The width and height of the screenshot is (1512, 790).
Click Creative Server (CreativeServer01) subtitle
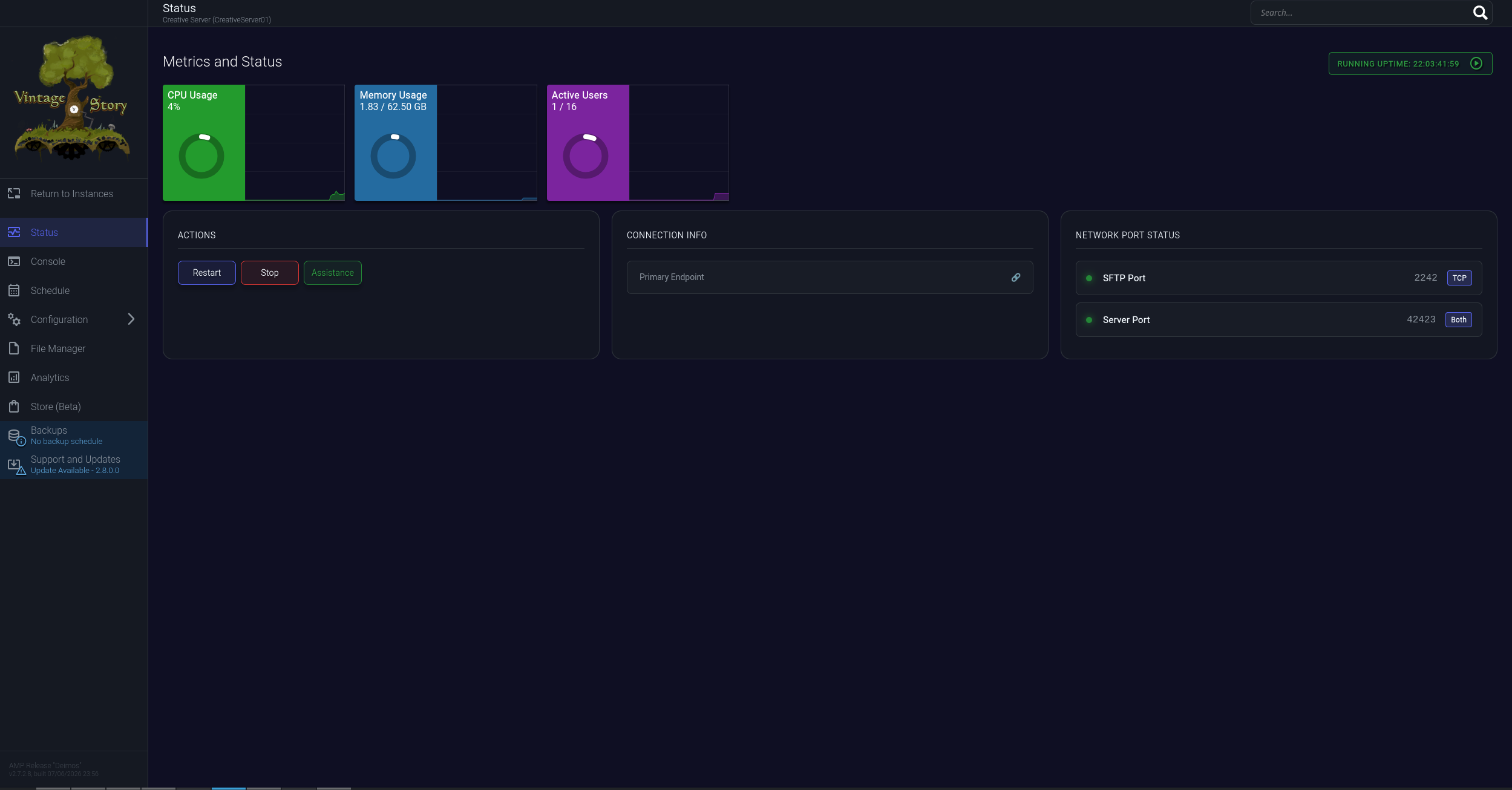point(217,20)
